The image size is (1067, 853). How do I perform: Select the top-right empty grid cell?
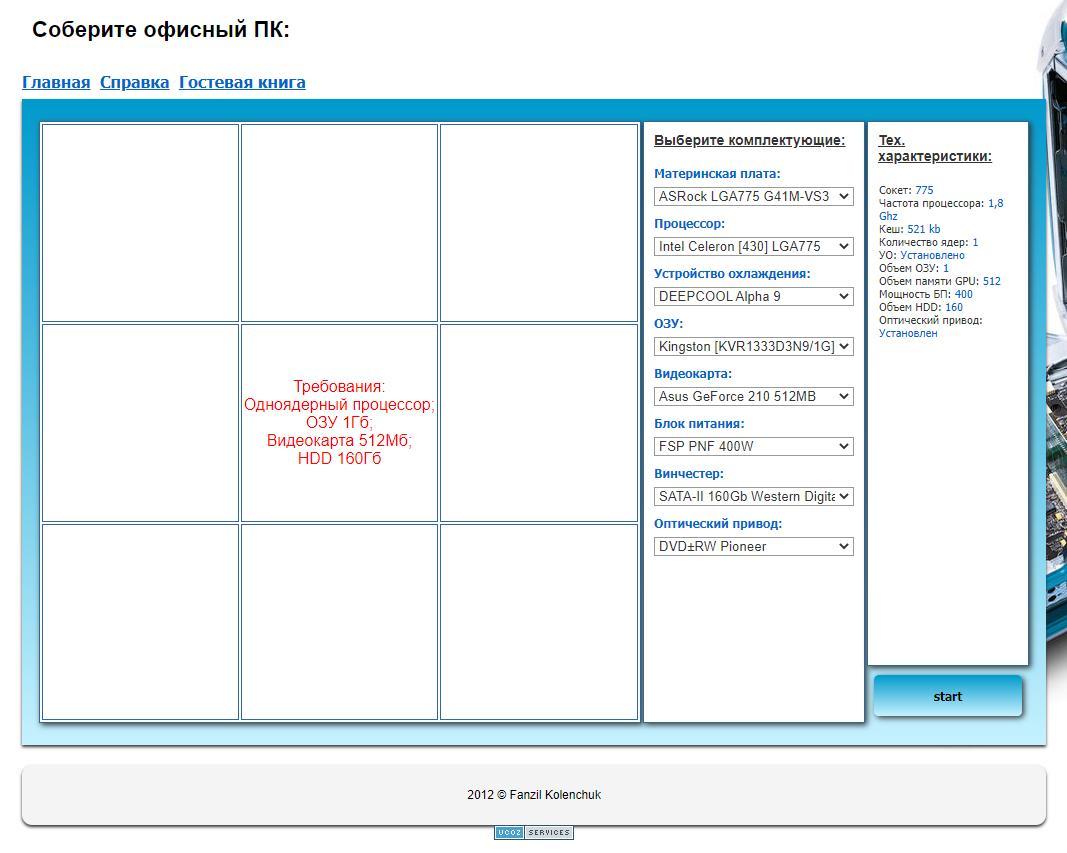point(539,222)
